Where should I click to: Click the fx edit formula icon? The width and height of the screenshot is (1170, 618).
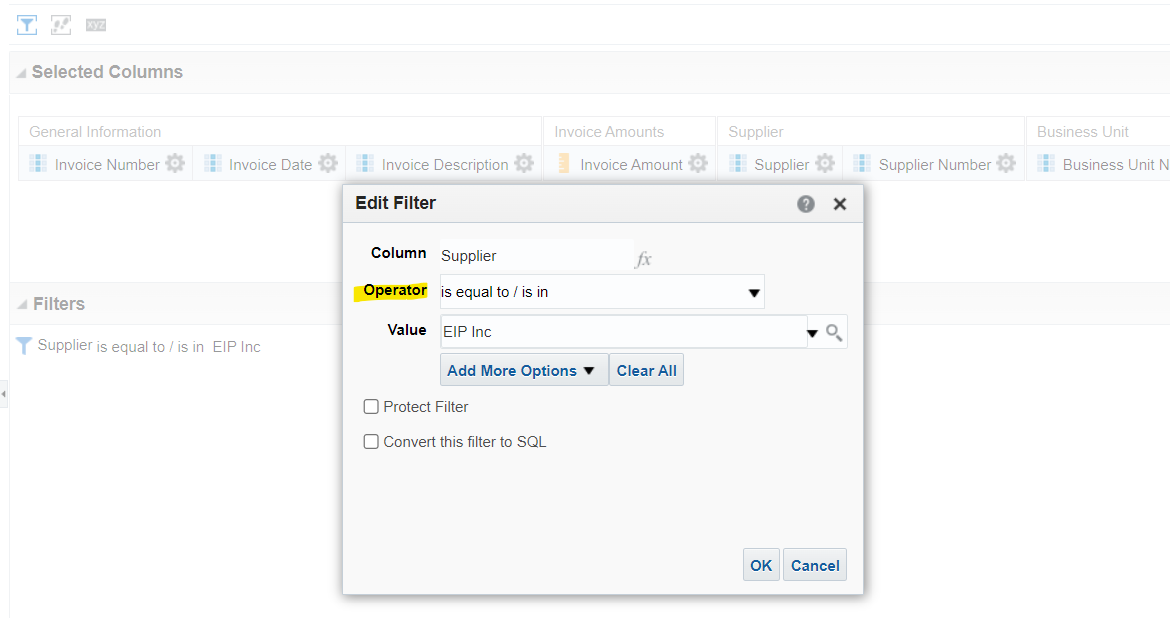(x=643, y=259)
